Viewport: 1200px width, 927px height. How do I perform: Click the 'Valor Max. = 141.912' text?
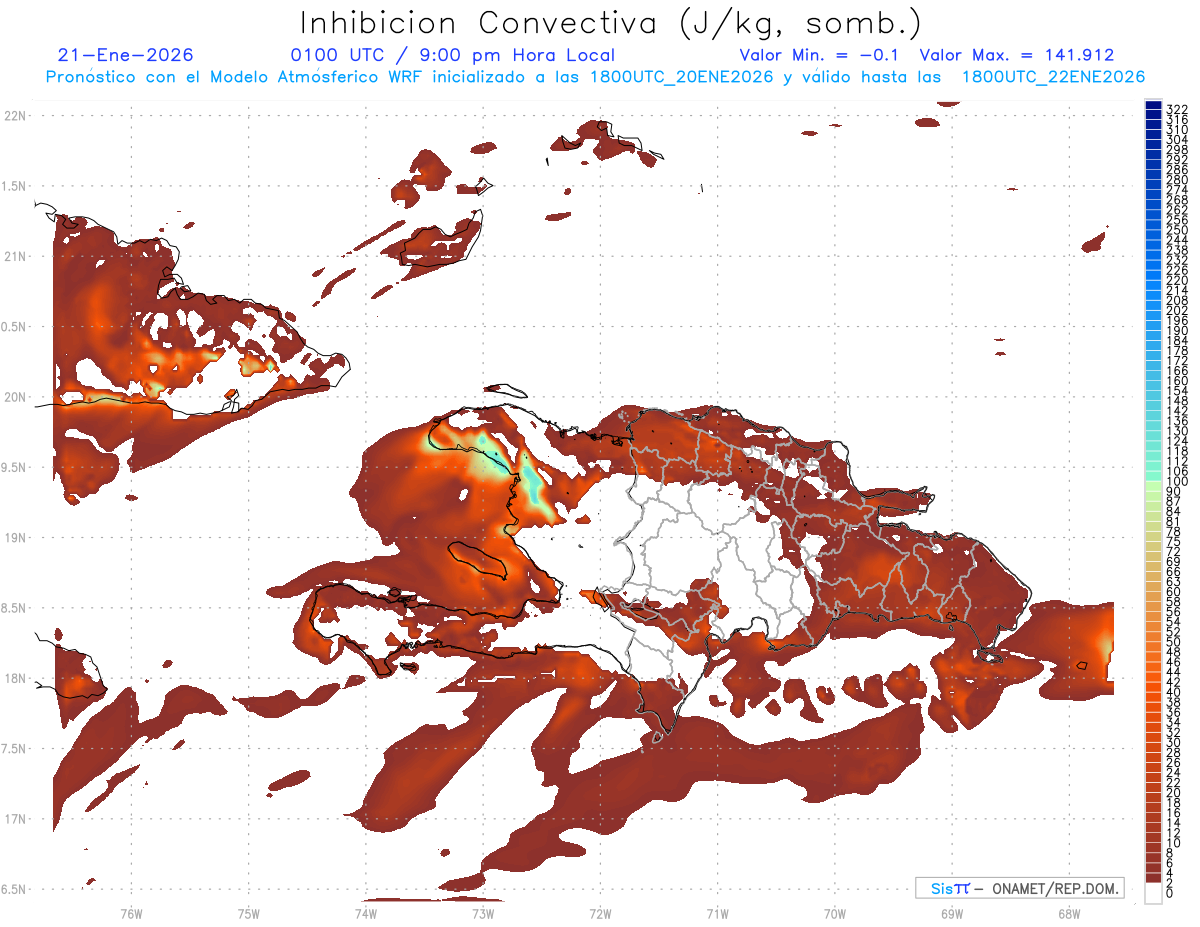pos(1017,55)
